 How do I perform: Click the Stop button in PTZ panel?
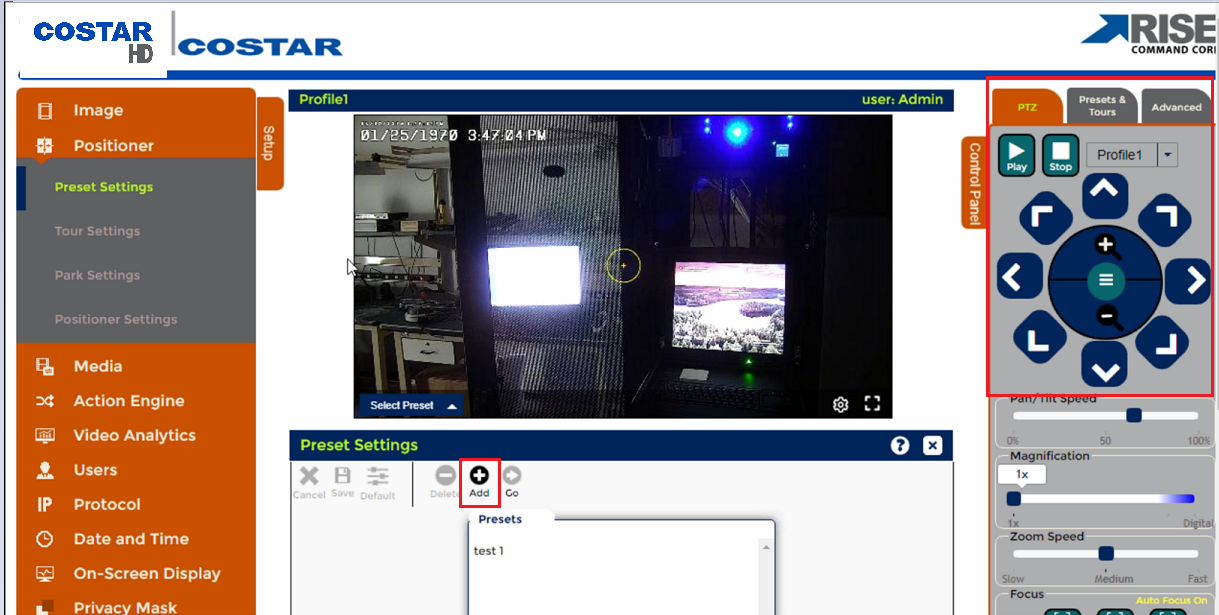tap(1060, 155)
